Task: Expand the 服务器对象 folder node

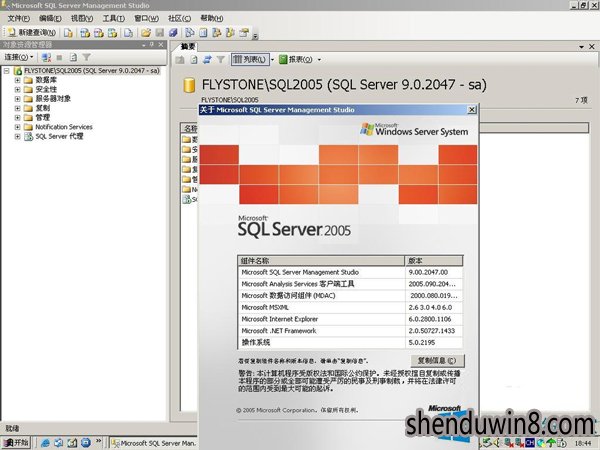Action: click(x=17, y=99)
